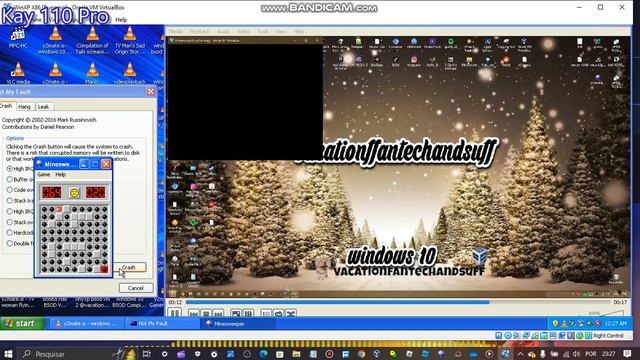Pause VLC playback
Image resolution: width=640 pixels, height=360 pixels.
coord(175,313)
